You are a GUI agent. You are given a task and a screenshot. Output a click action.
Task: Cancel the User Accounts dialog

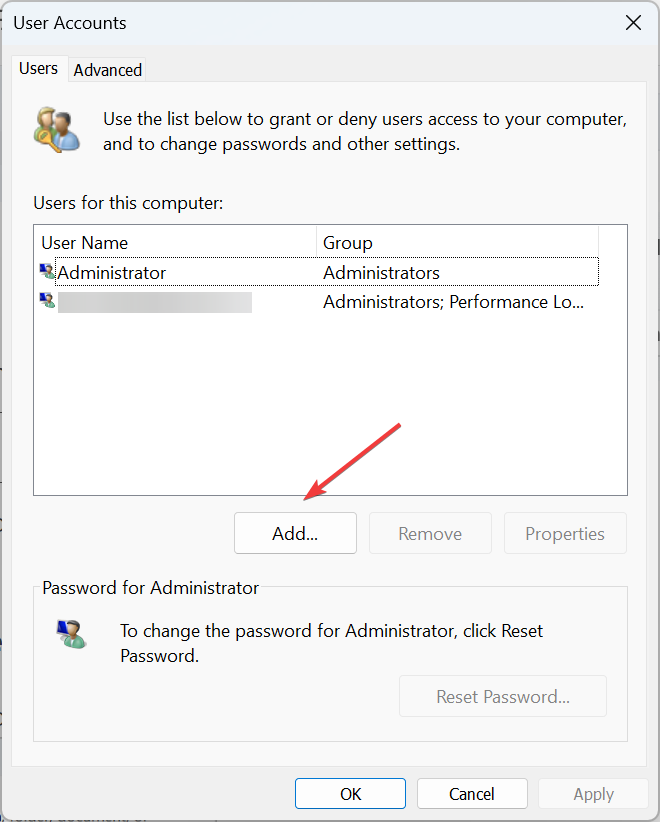[471, 794]
